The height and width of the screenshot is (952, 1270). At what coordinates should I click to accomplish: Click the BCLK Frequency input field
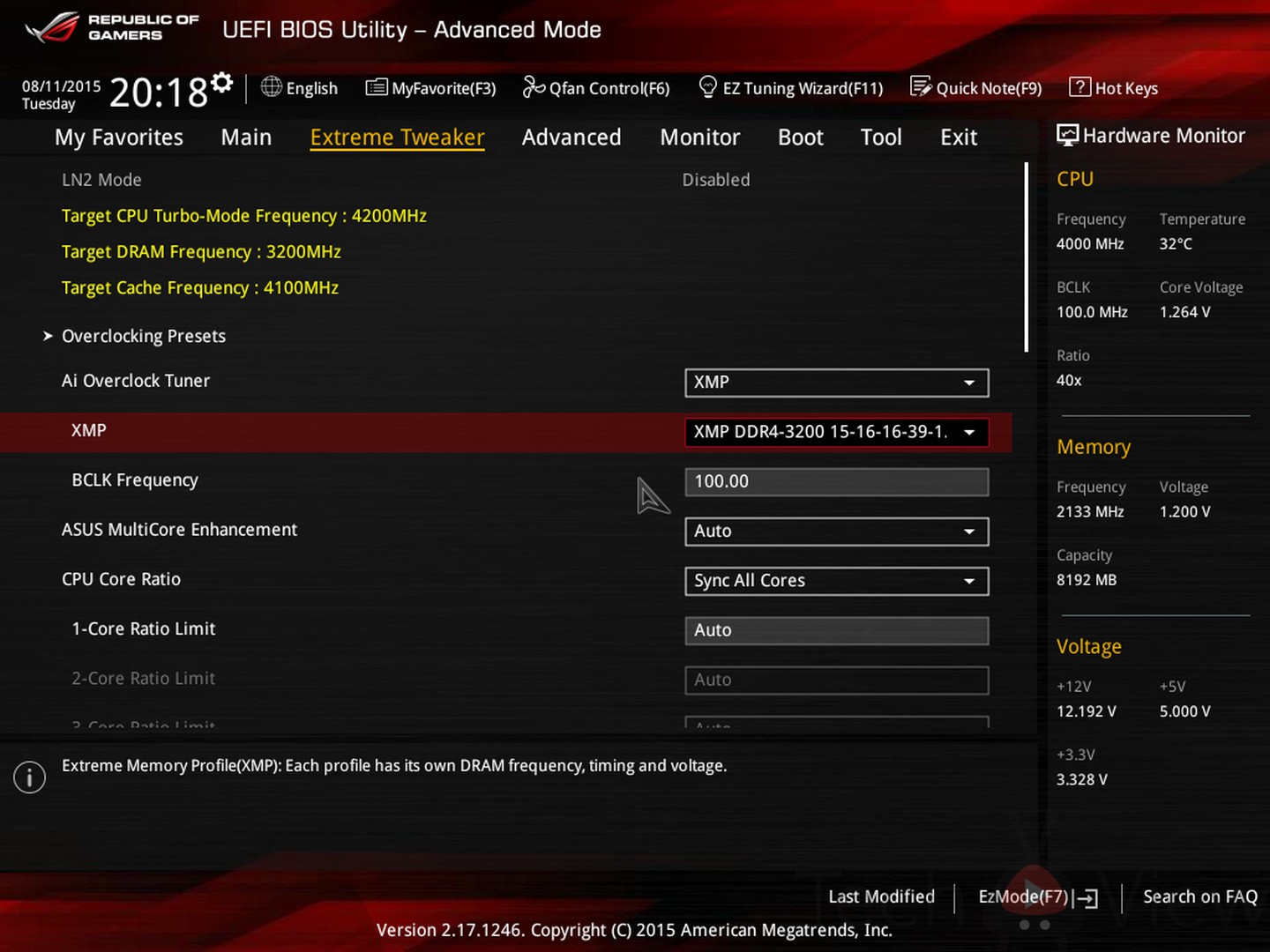(836, 482)
